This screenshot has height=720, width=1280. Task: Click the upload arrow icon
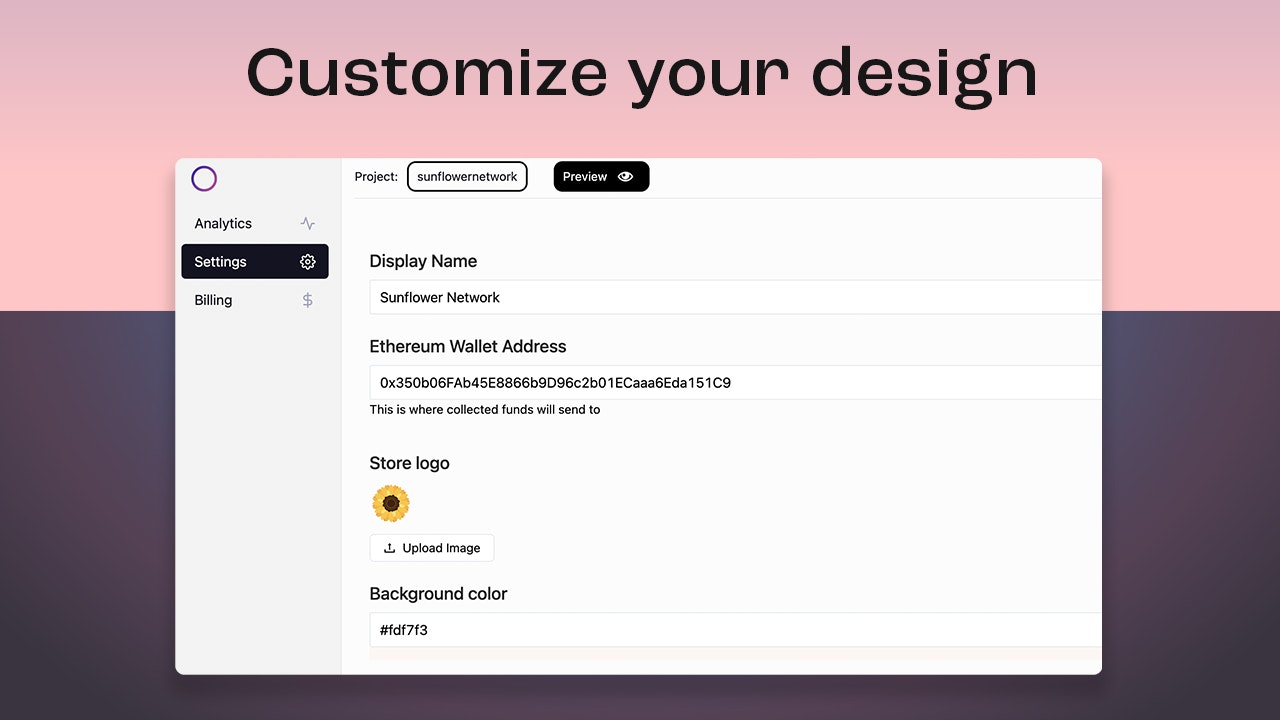tap(390, 548)
